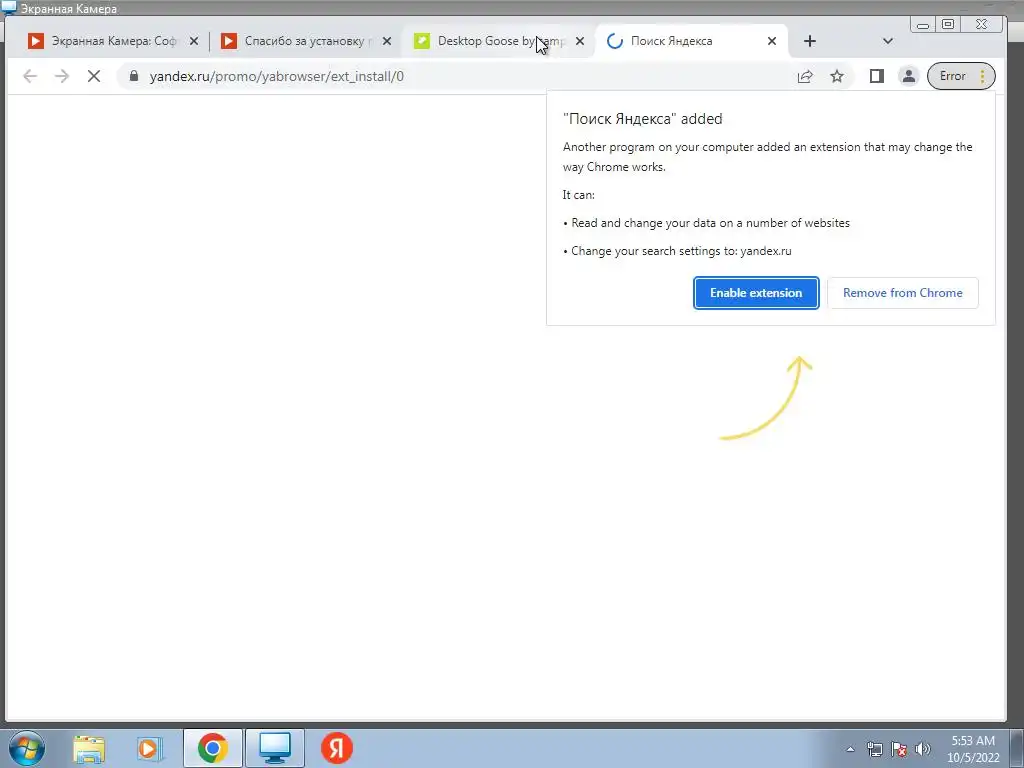Minimize the Chrome window
The width and height of the screenshot is (1024, 768).
coord(923,25)
